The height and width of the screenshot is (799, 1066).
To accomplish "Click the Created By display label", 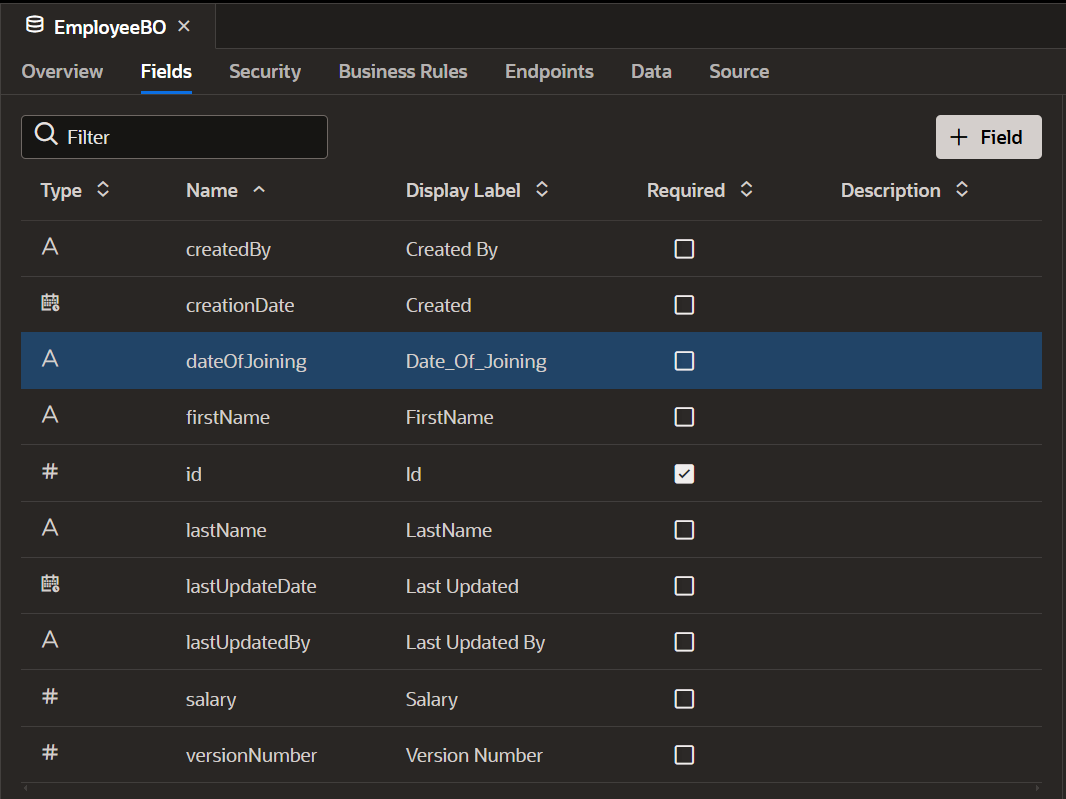I will pyautogui.click(x=451, y=250).
